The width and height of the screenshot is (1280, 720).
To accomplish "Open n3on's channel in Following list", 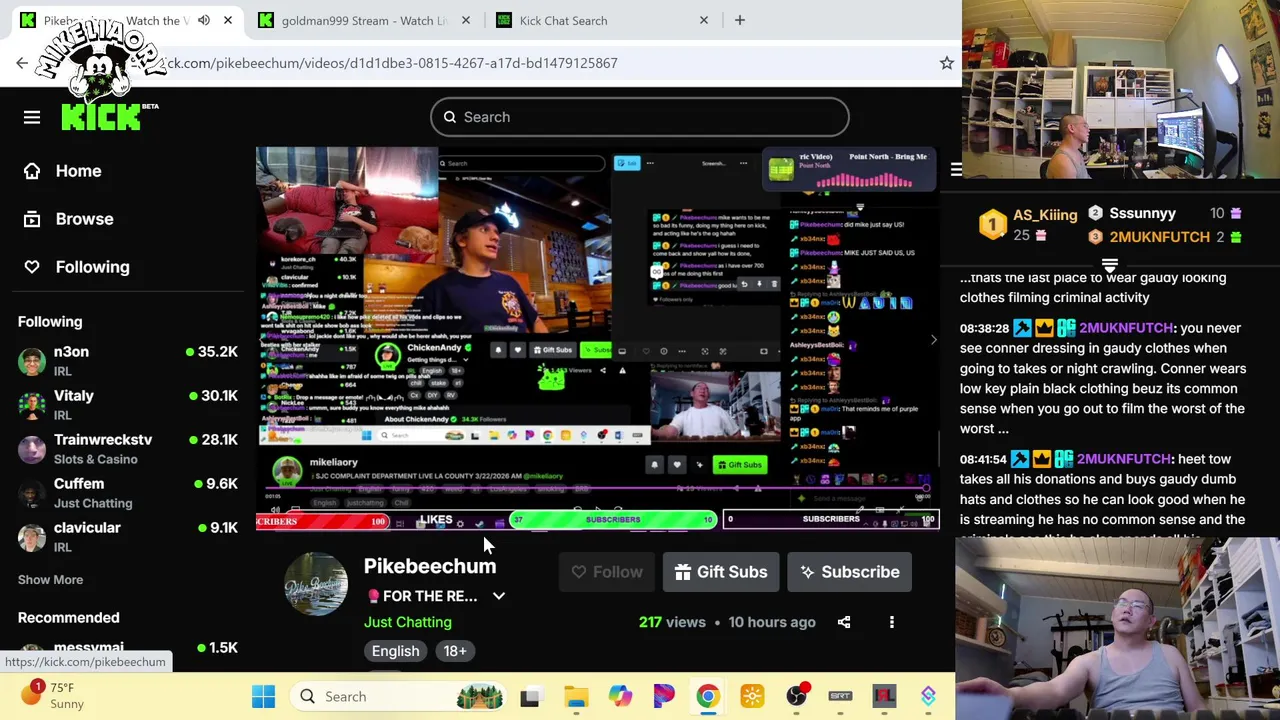I will click(x=128, y=361).
